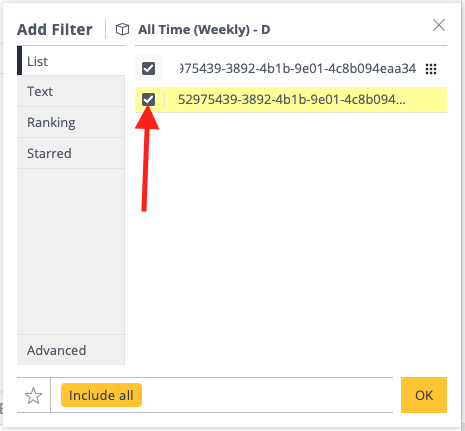Go to the Starred tab
Screen dimensions: 465x431
(71, 153)
